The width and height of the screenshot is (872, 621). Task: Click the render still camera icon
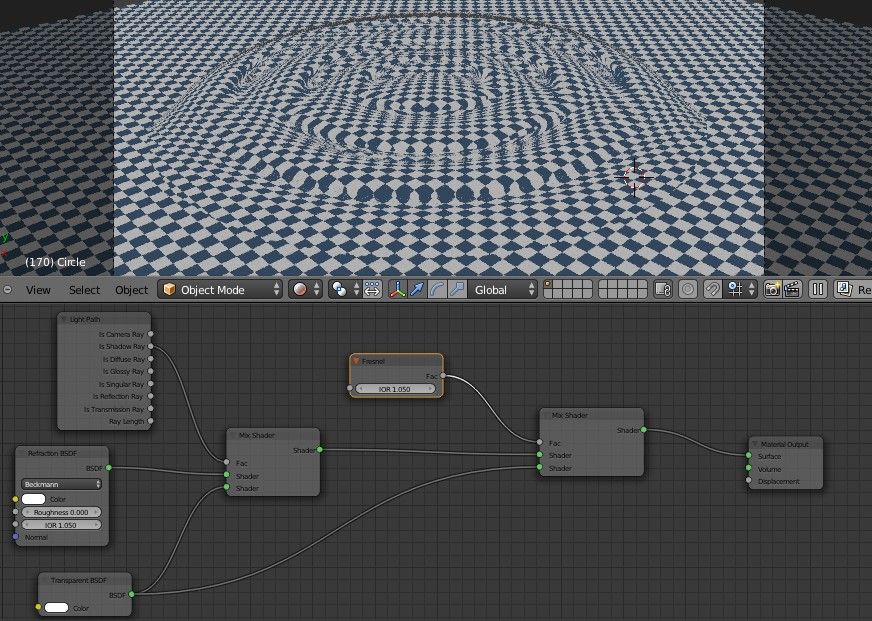coord(772,290)
